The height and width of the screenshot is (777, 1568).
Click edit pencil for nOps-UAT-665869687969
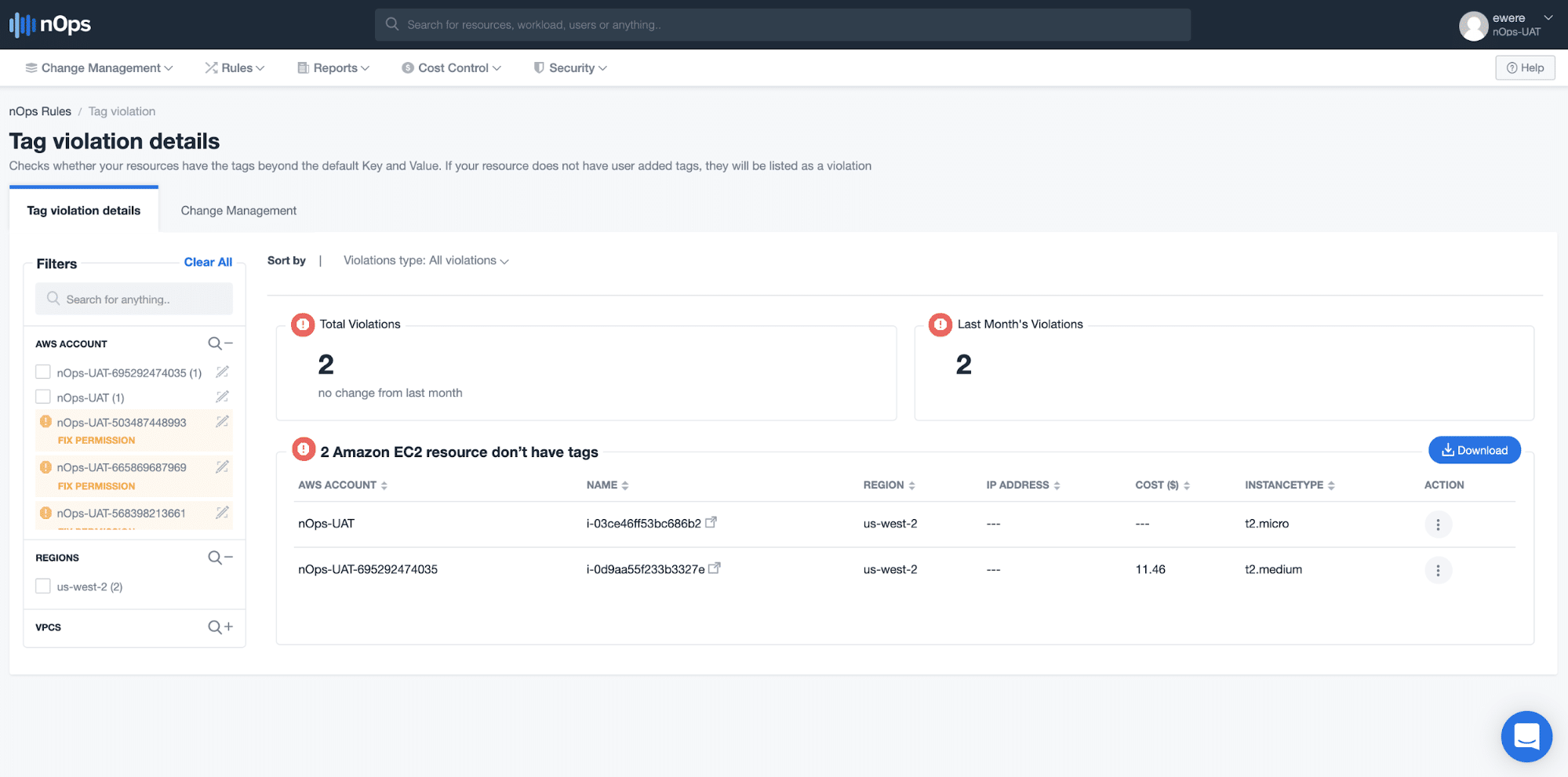[223, 467]
